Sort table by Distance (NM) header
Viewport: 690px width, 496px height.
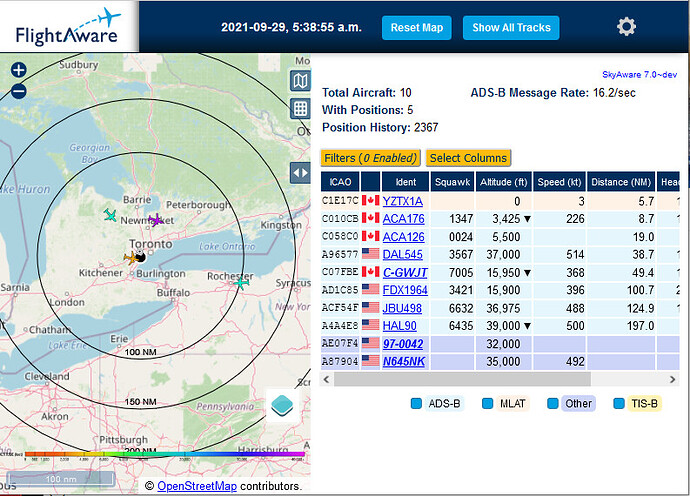621,182
